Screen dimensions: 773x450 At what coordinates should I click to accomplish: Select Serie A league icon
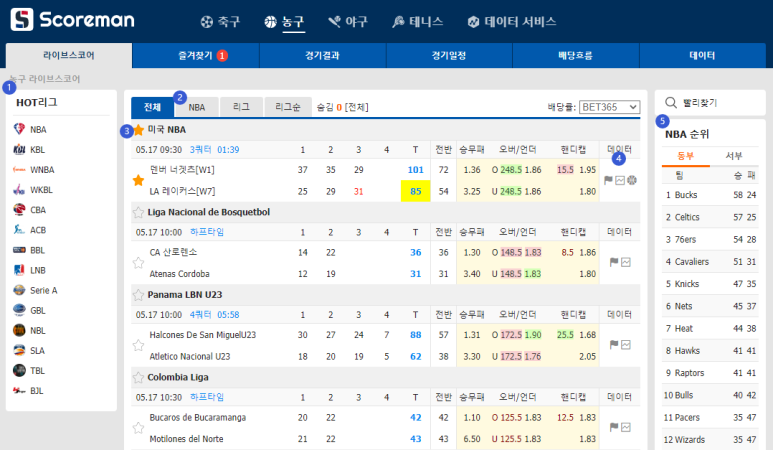point(19,290)
